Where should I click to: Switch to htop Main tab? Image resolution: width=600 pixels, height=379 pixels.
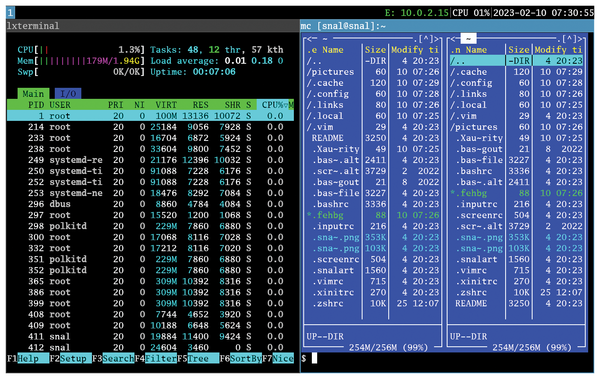pyautogui.click(x=33, y=94)
